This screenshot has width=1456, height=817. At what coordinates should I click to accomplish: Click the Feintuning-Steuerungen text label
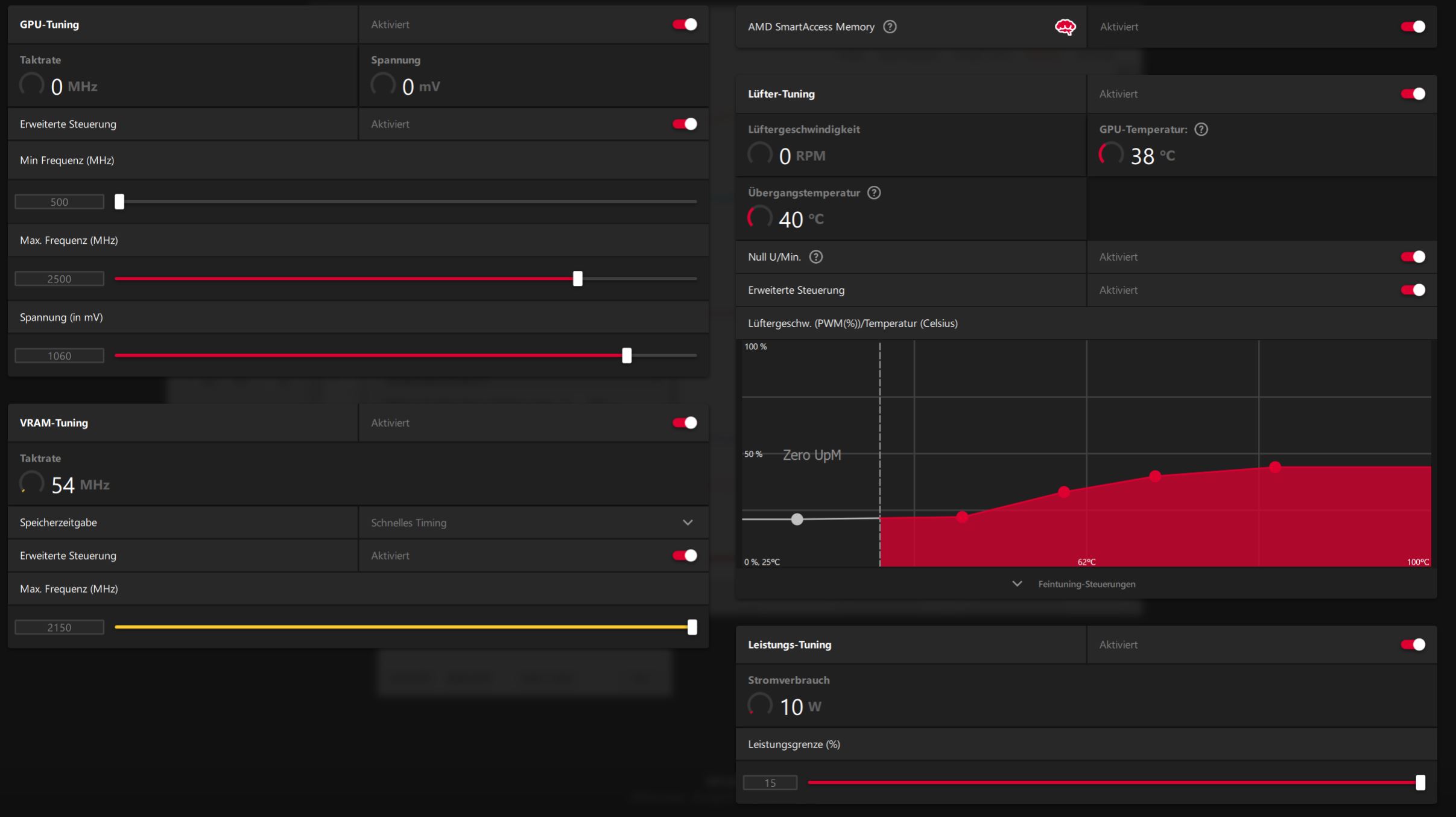pyautogui.click(x=1086, y=584)
